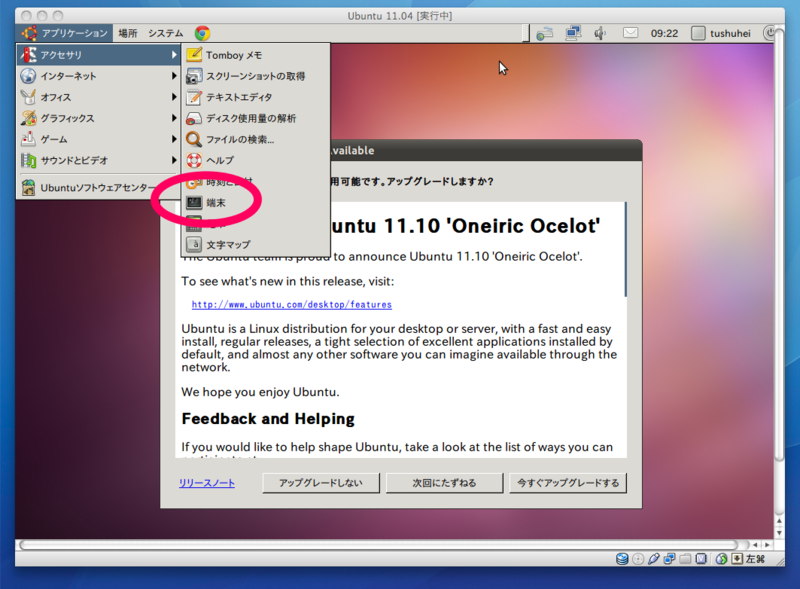Launch 端末 terminal
This screenshot has width=800, height=589.
point(256,203)
